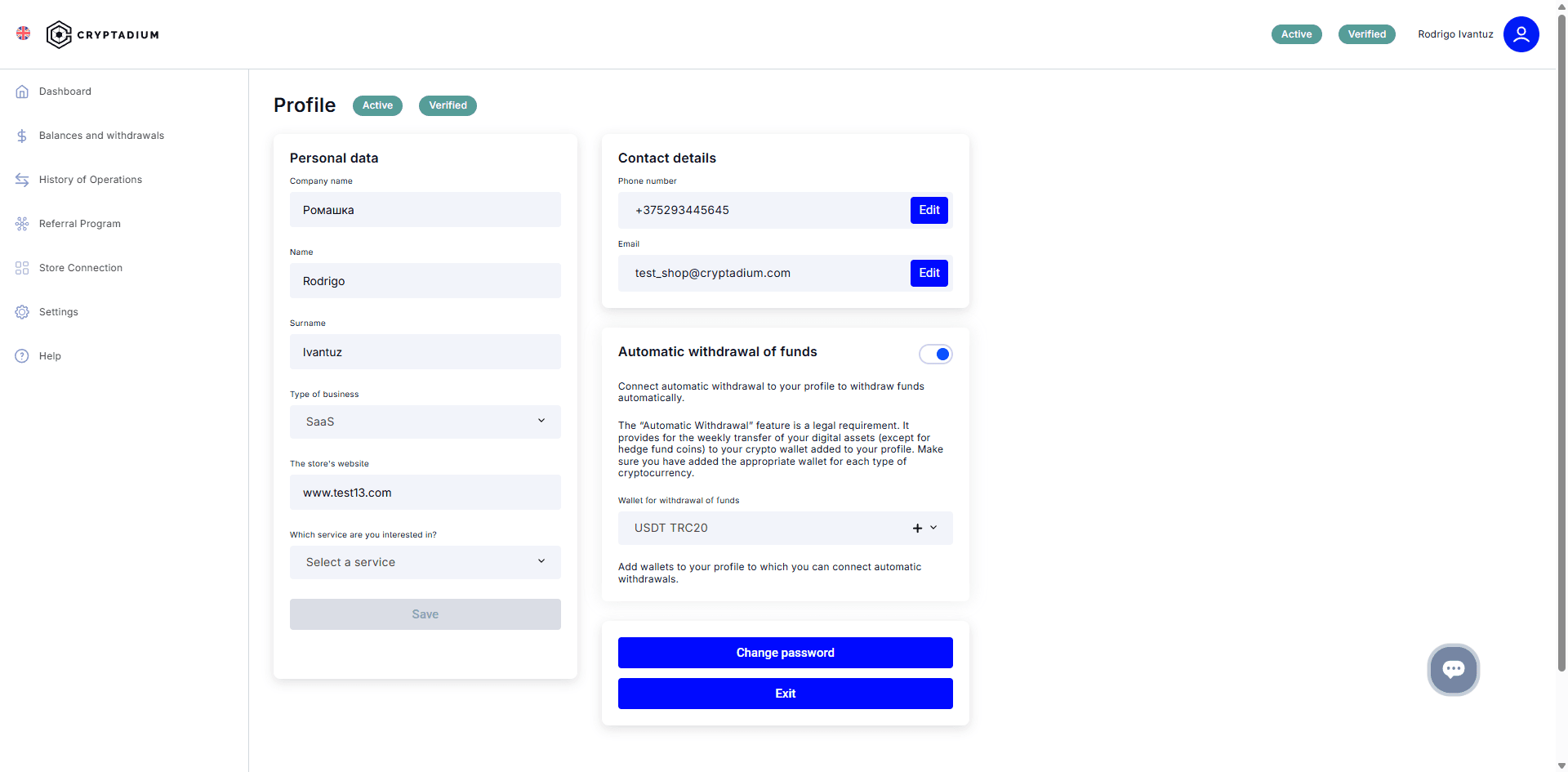Click the Exit button
1568x772 pixels.
[x=785, y=694]
